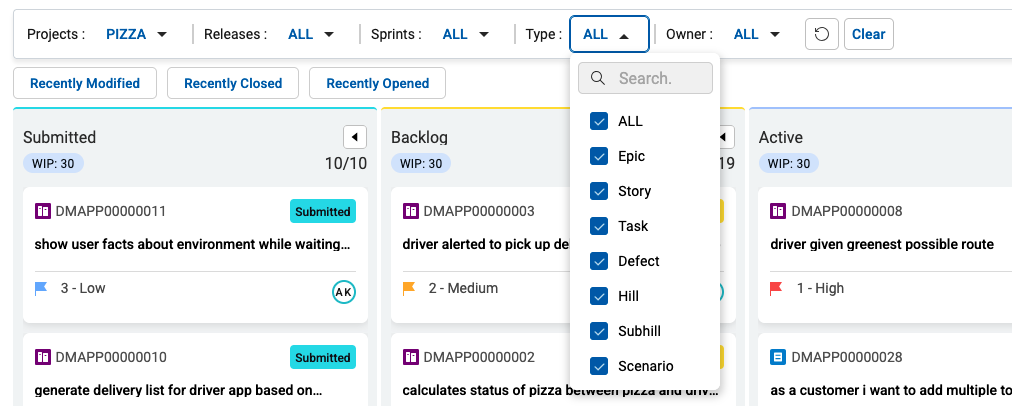
Task: Uncheck the Hill type checkbox
Action: (599, 296)
